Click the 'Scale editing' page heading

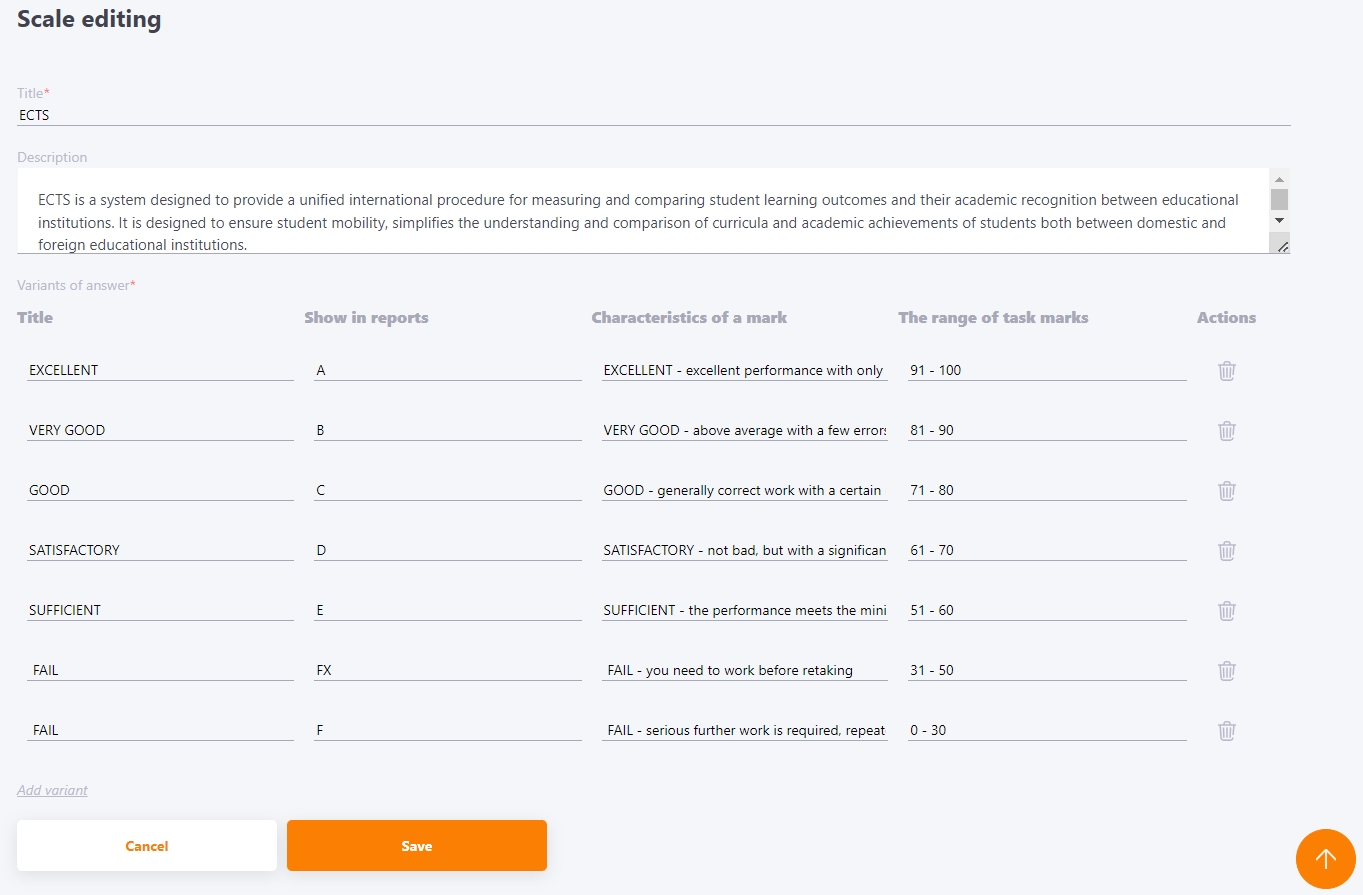tap(89, 19)
